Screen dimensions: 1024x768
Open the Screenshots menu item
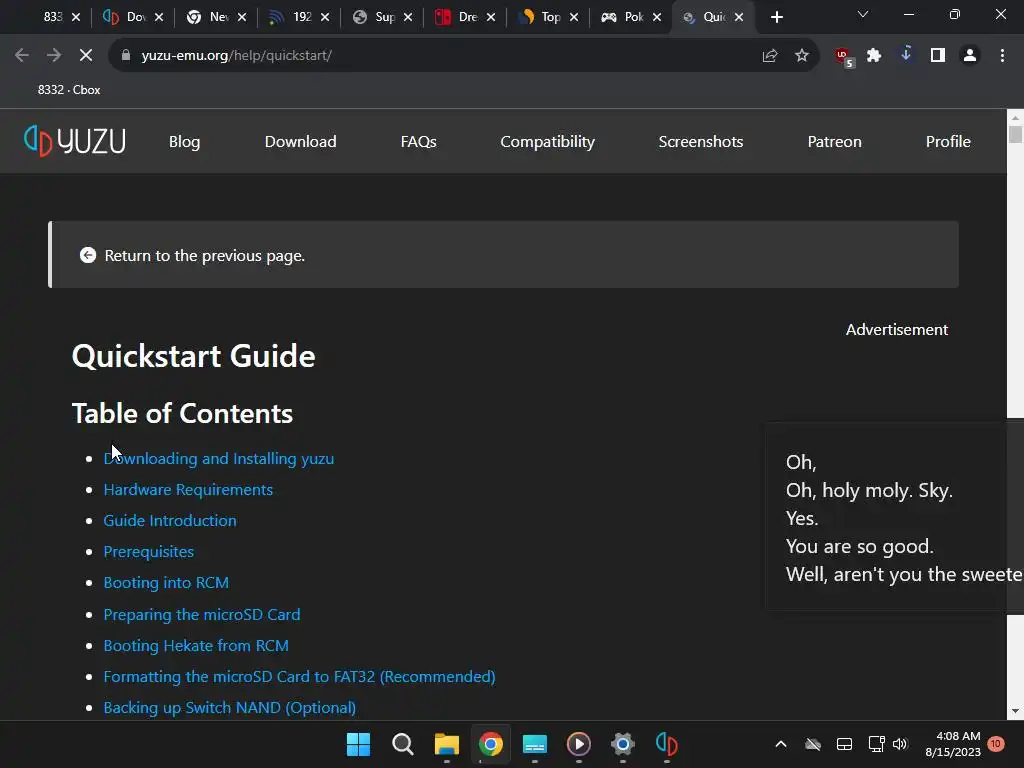701,141
